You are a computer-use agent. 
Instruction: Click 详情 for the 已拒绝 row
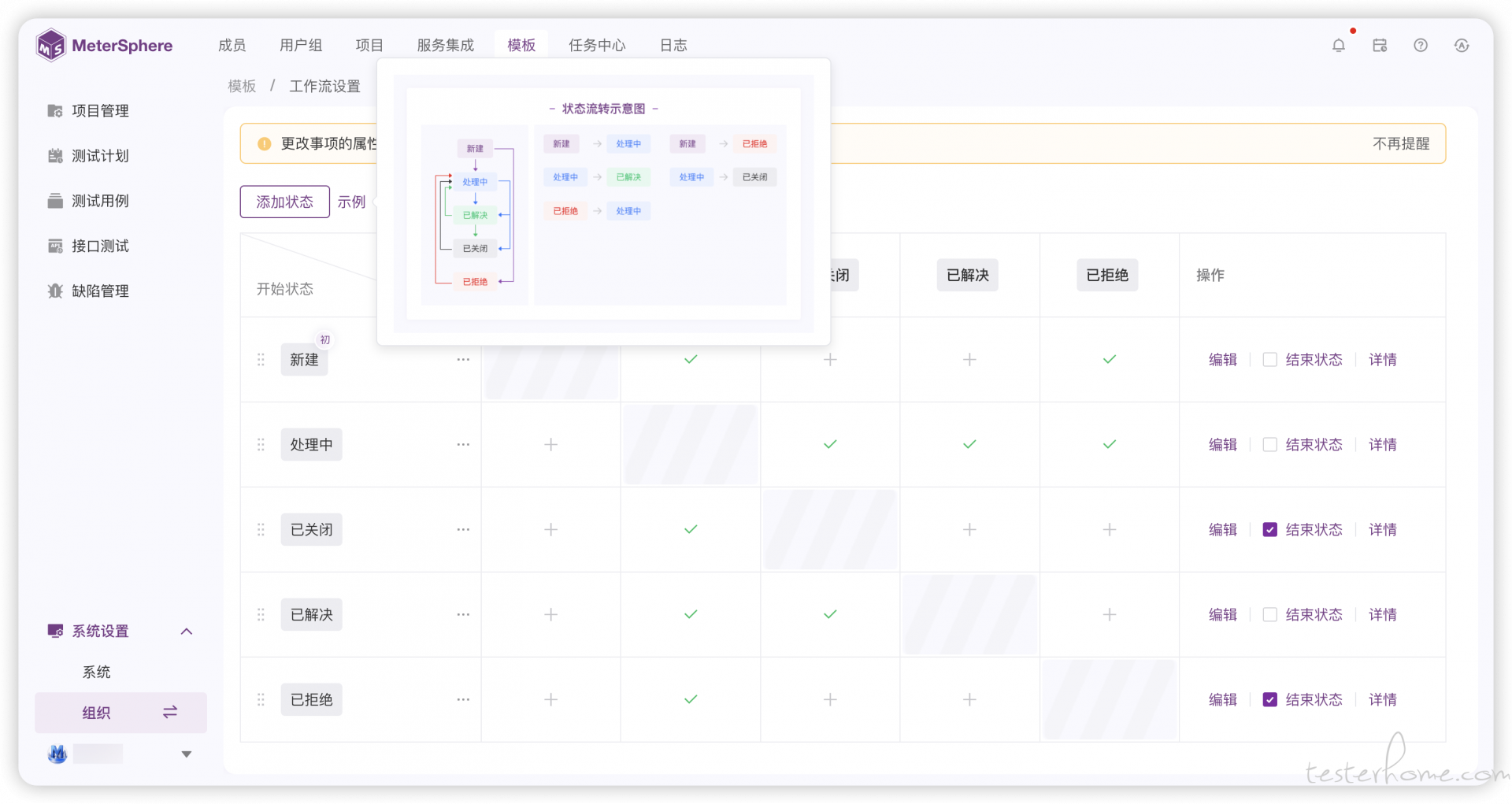click(1383, 700)
